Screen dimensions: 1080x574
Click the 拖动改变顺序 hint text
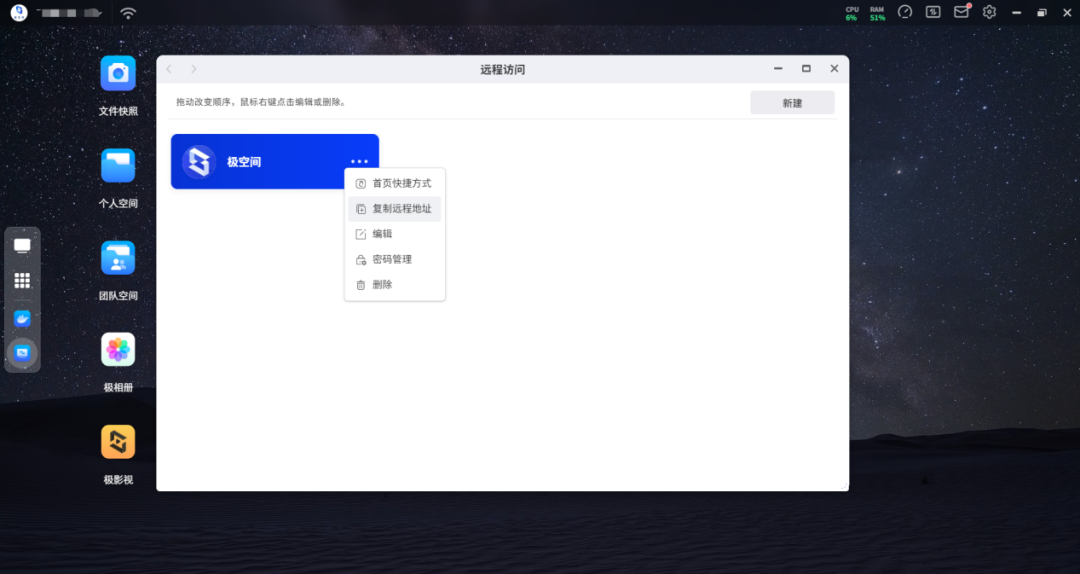click(x=262, y=102)
